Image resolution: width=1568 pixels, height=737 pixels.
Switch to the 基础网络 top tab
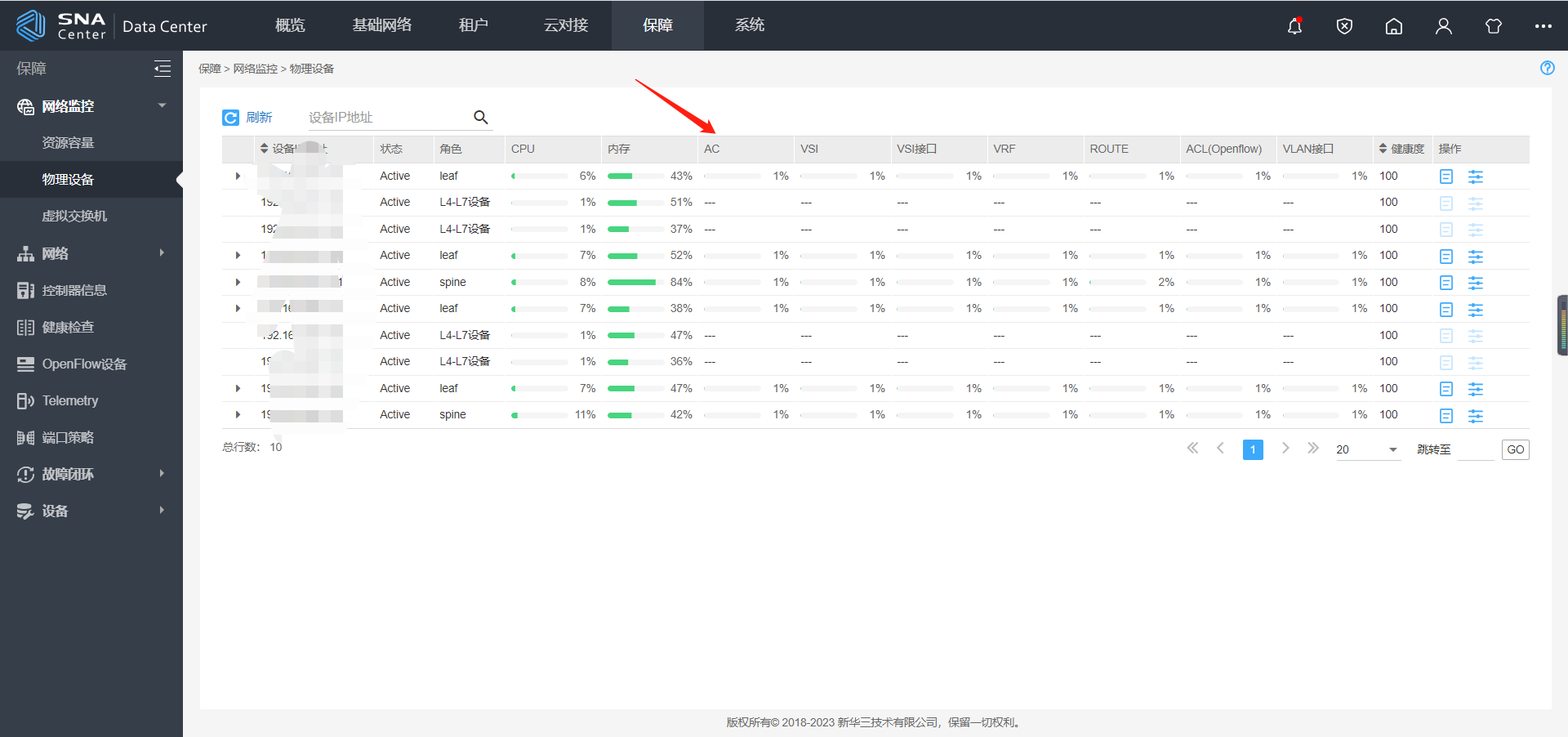click(381, 25)
